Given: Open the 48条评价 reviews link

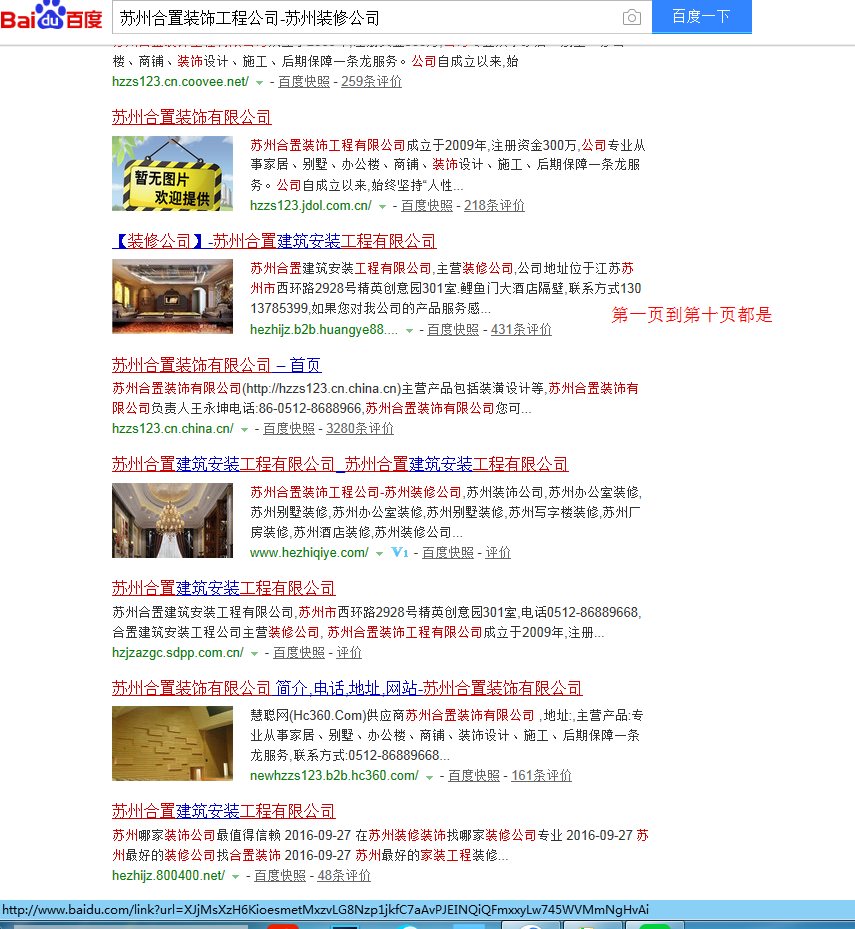Looking at the screenshot, I should 344,876.
